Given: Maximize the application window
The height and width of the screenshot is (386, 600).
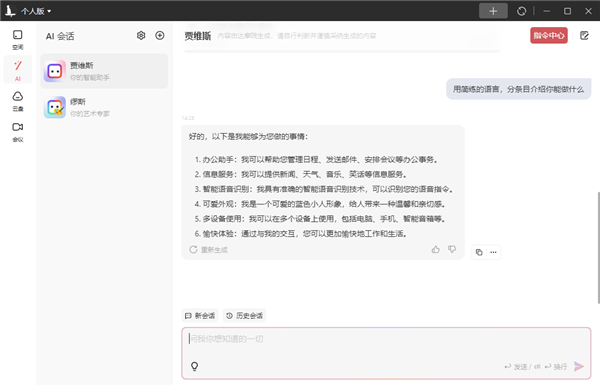Looking at the screenshot, I should tap(567, 11).
